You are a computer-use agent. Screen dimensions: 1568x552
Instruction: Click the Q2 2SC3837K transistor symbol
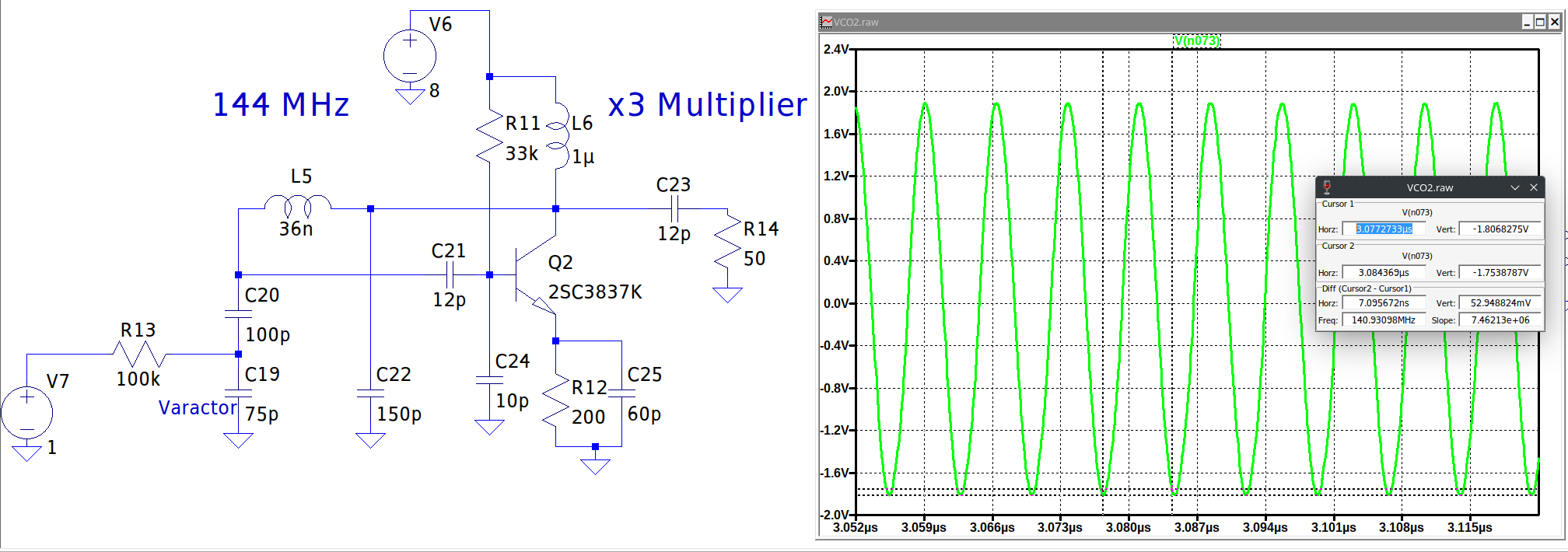535,274
